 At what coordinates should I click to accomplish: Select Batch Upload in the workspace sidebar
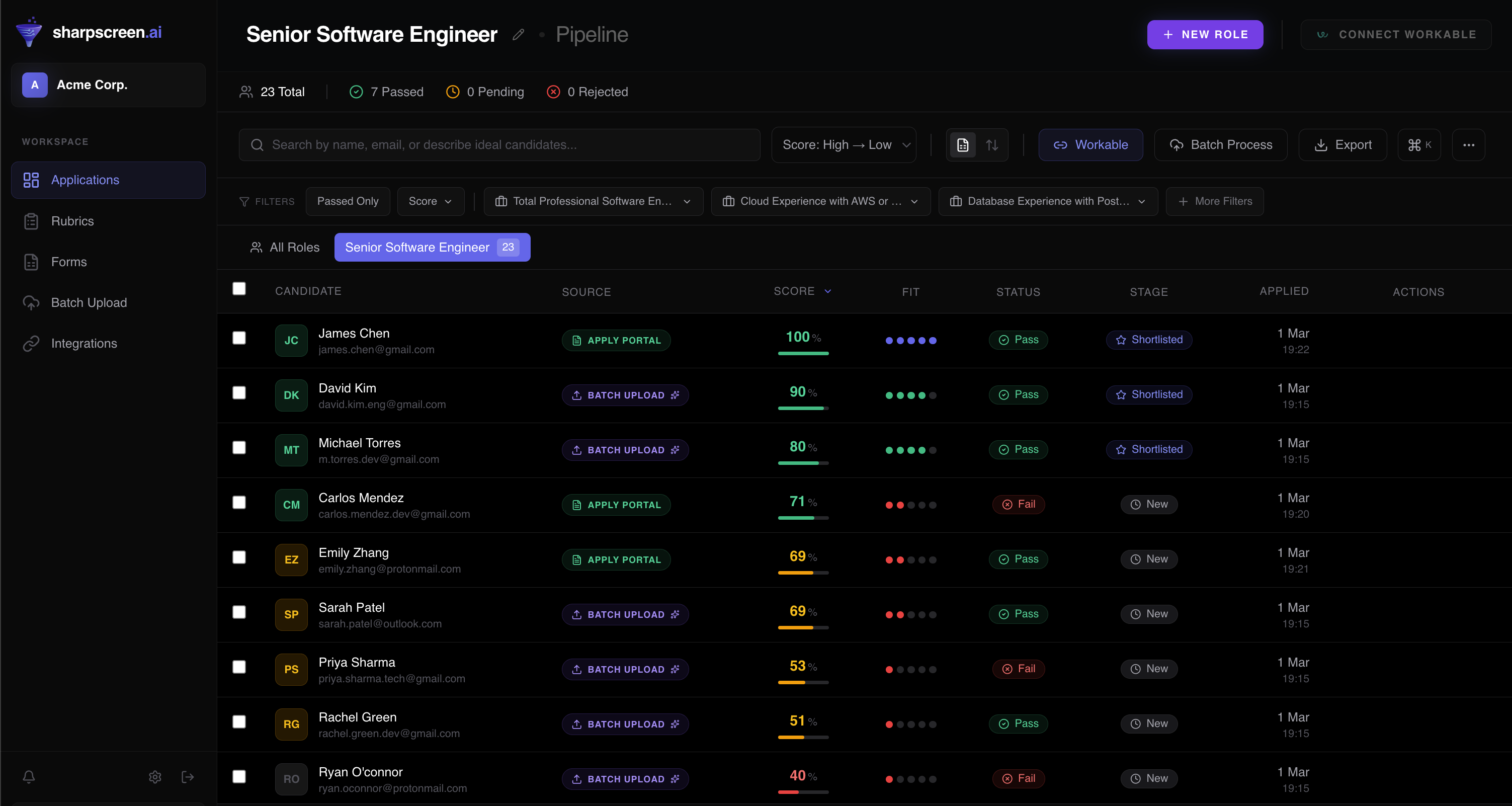[88, 302]
